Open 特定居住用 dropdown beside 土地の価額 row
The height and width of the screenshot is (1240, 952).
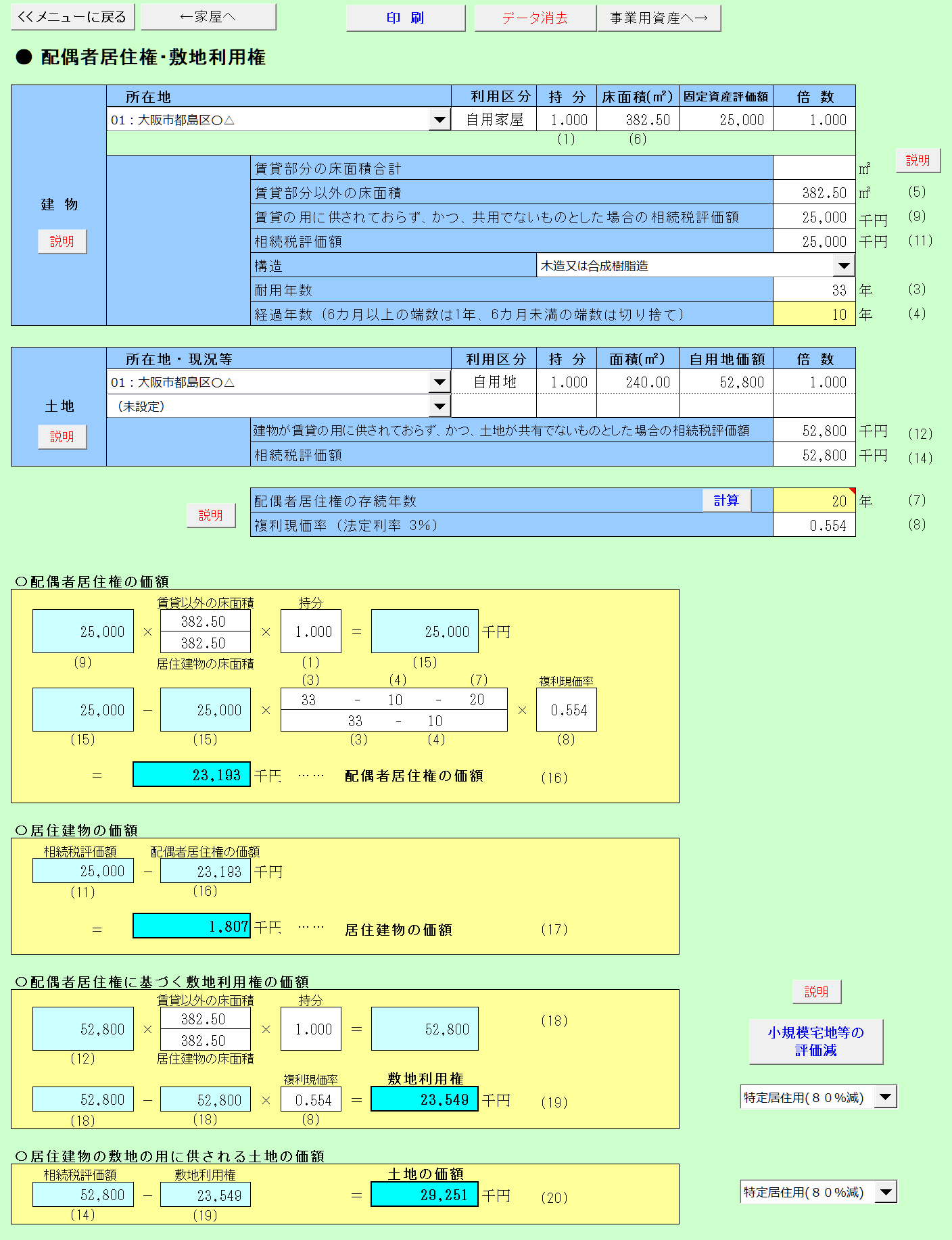[885, 1192]
